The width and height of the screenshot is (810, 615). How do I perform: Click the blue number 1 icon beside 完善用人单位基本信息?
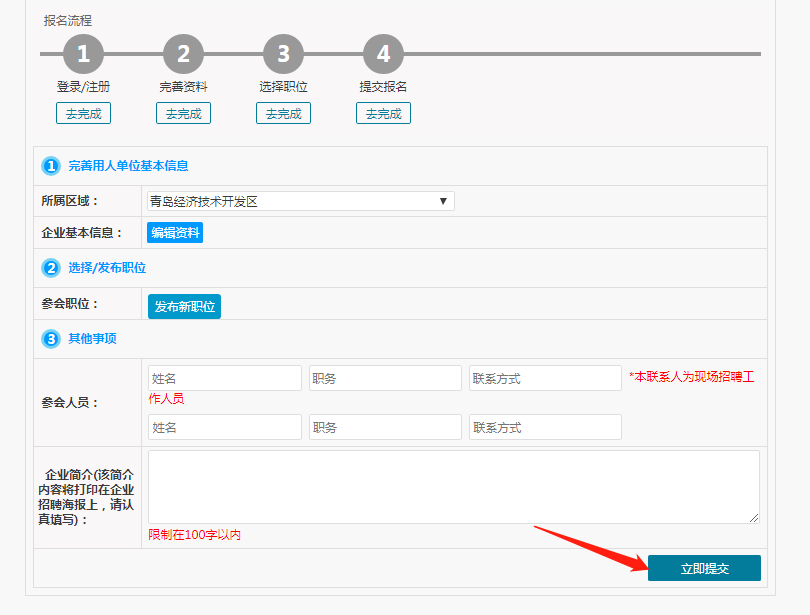click(51, 166)
